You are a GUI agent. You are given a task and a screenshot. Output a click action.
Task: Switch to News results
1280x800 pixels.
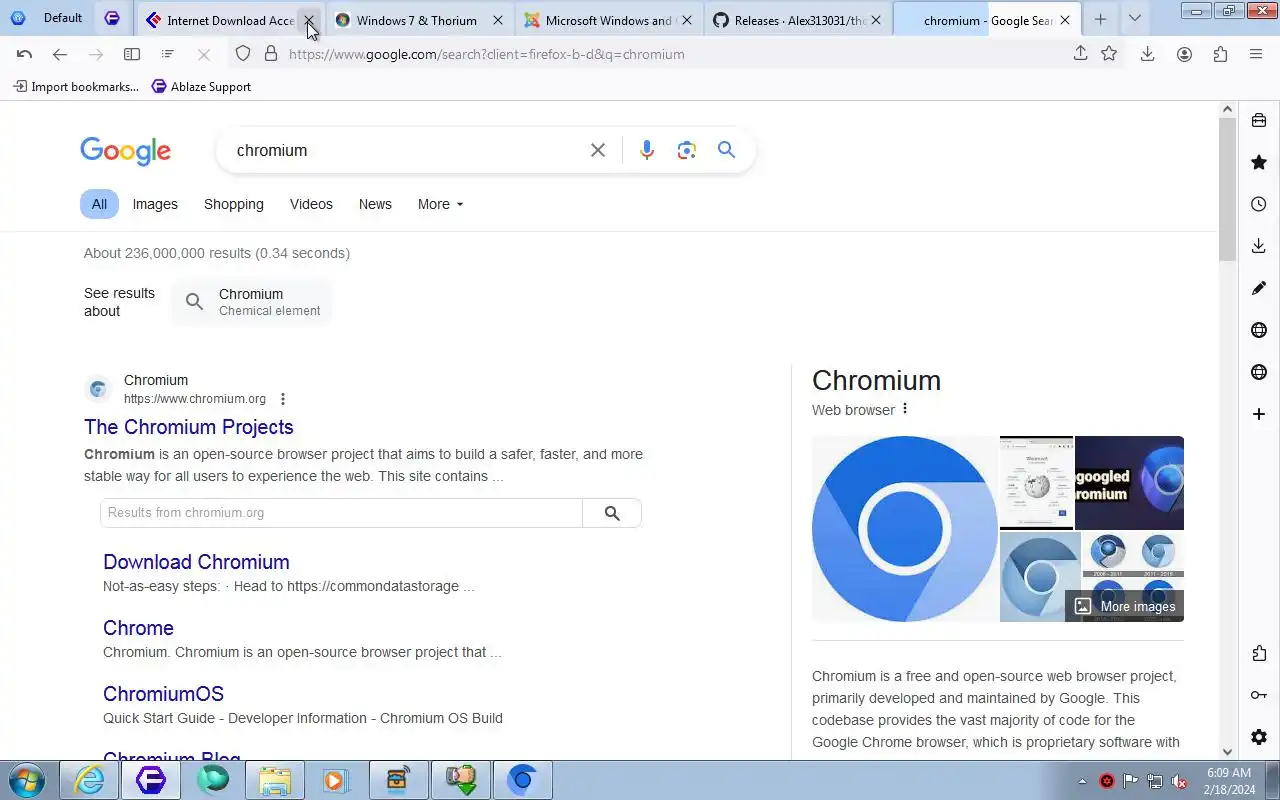click(375, 204)
